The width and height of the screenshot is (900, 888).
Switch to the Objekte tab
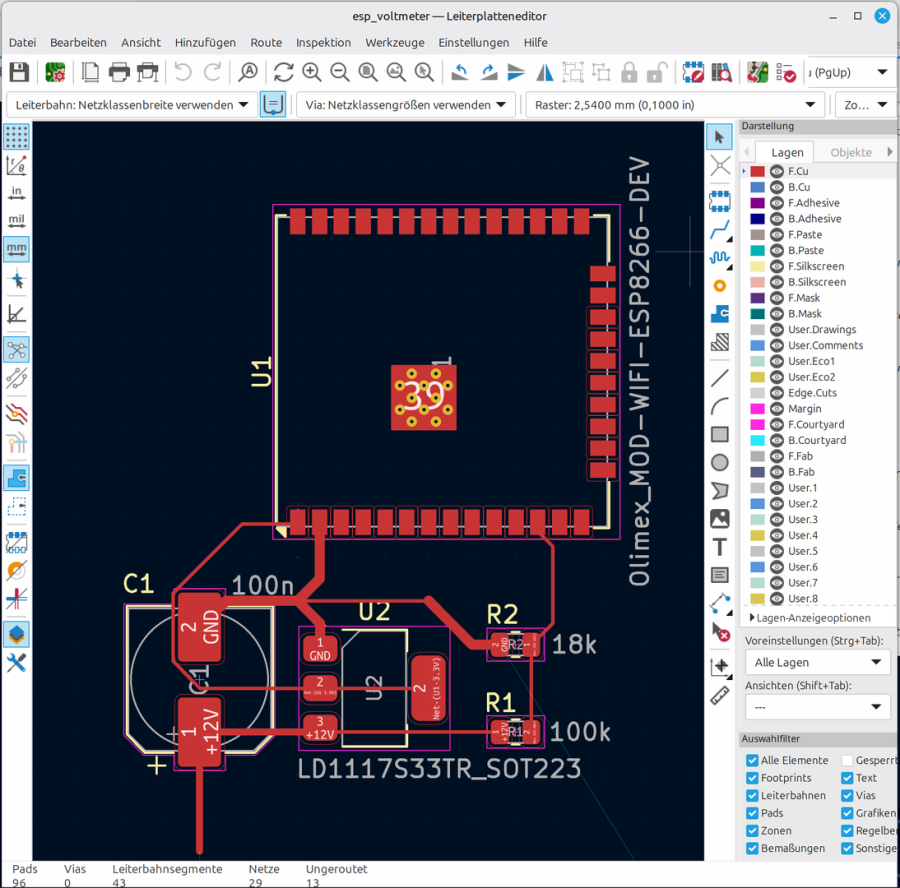[x=851, y=152]
